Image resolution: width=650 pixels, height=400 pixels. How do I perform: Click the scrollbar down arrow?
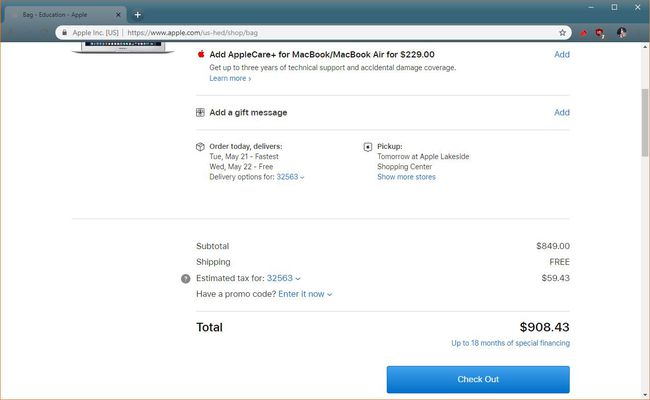pyautogui.click(x=645, y=395)
